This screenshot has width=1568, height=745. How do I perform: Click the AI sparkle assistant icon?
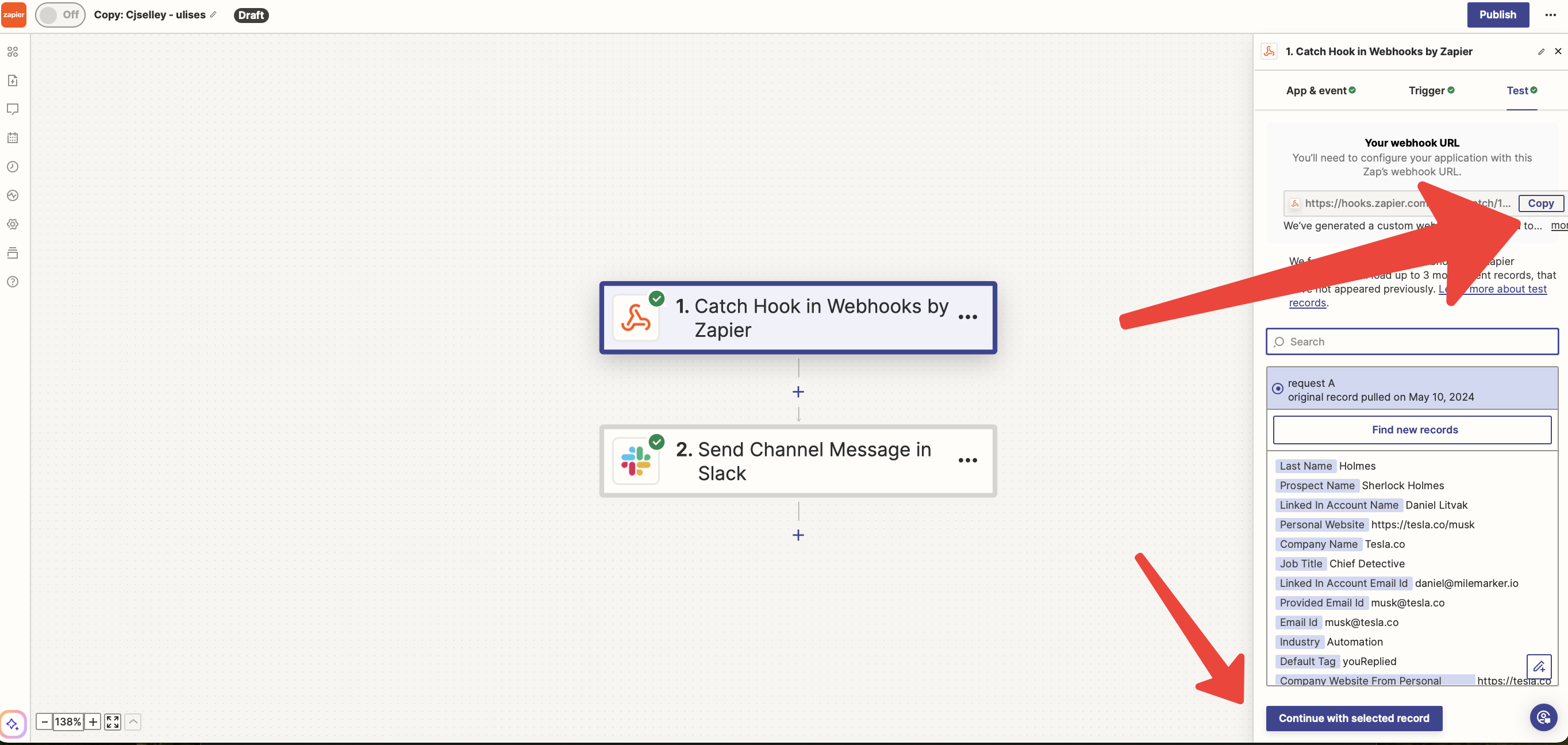(12, 724)
